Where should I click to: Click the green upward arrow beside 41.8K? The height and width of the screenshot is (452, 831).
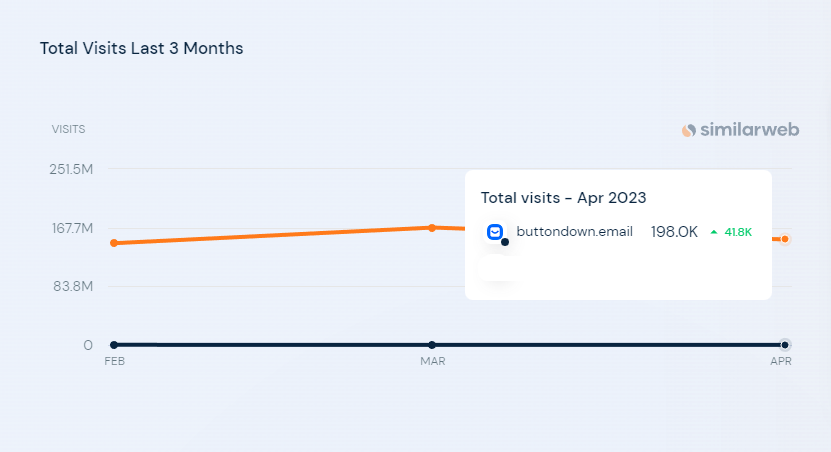(x=714, y=232)
